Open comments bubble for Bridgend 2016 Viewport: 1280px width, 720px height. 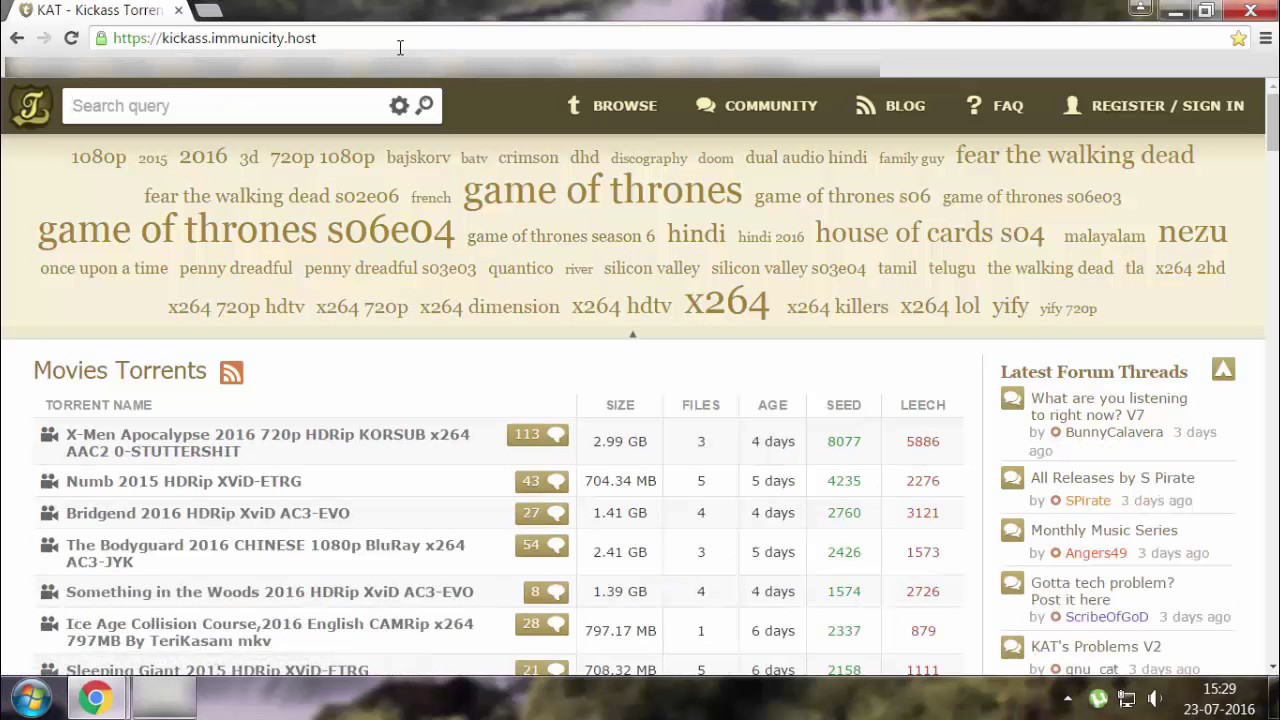point(542,513)
